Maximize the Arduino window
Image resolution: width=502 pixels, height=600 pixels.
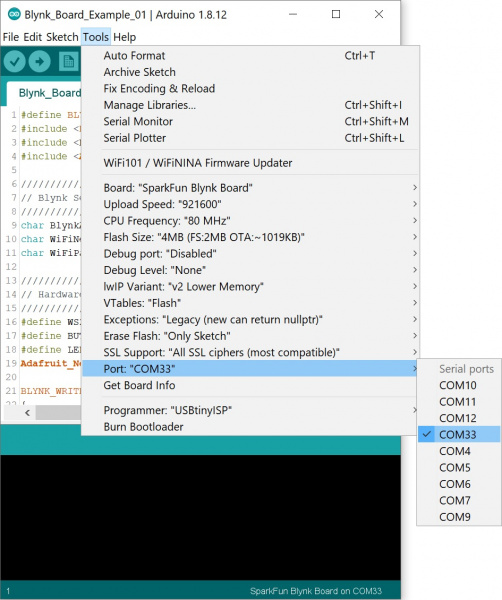tap(336, 15)
